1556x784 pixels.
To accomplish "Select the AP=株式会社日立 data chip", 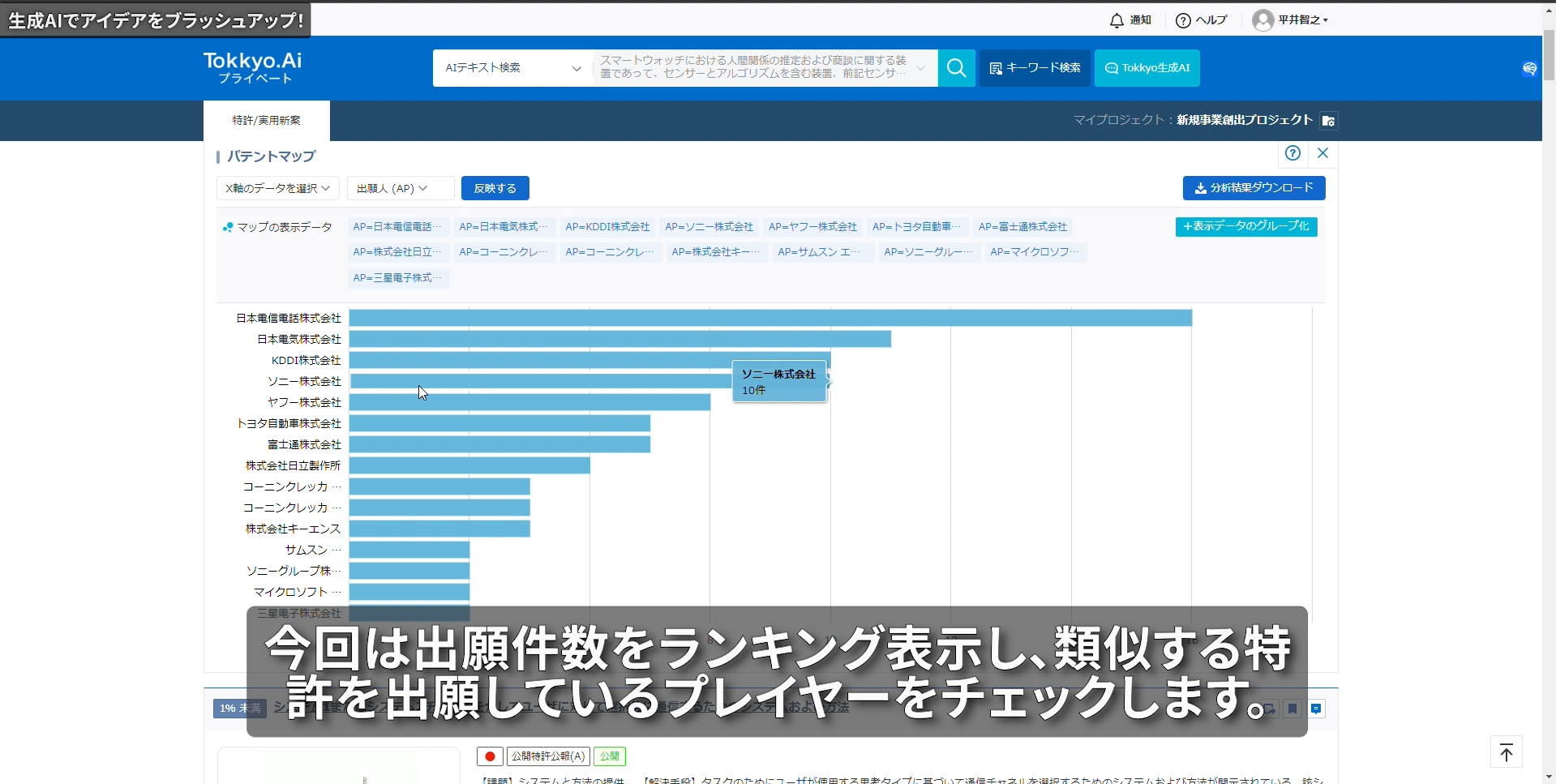I will tap(397, 252).
